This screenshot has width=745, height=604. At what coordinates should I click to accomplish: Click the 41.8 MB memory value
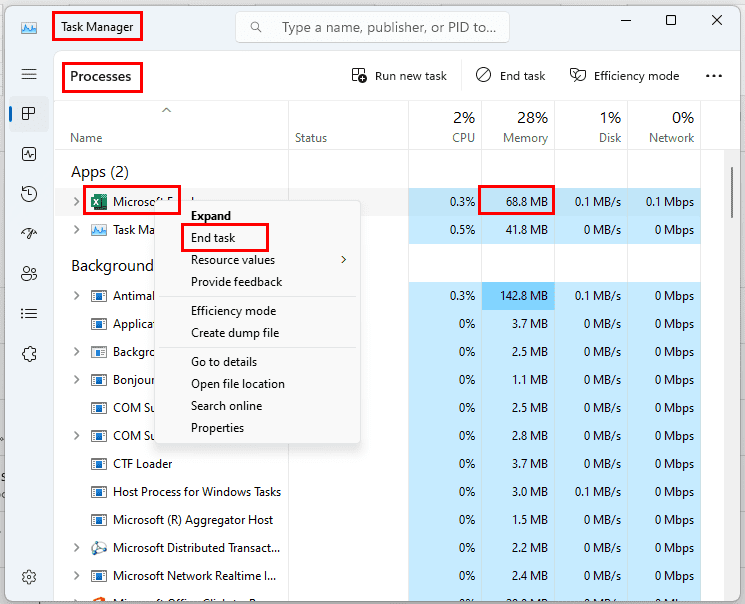tap(526, 230)
